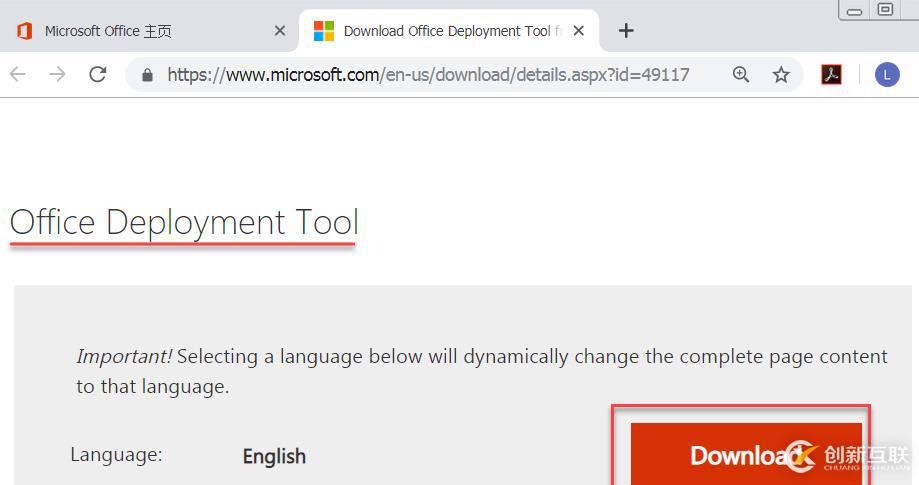Go back with the browser back arrow
Image resolution: width=919 pixels, height=485 pixels.
(18, 74)
